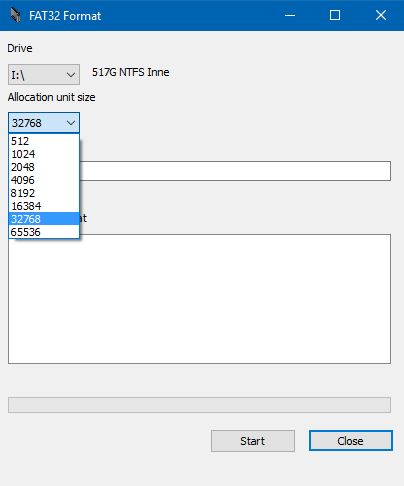Image resolution: width=404 pixels, height=486 pixels.
Task: Focus the volume label text field
Action: tap(235, 171)
